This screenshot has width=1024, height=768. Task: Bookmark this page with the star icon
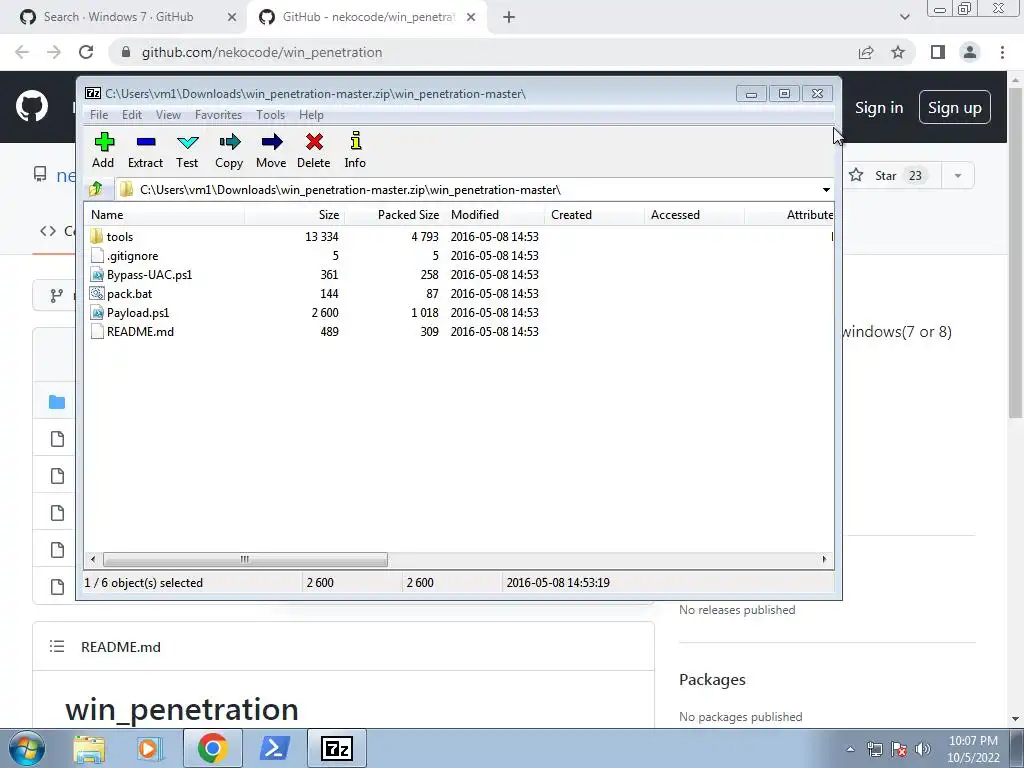(898, 52)
